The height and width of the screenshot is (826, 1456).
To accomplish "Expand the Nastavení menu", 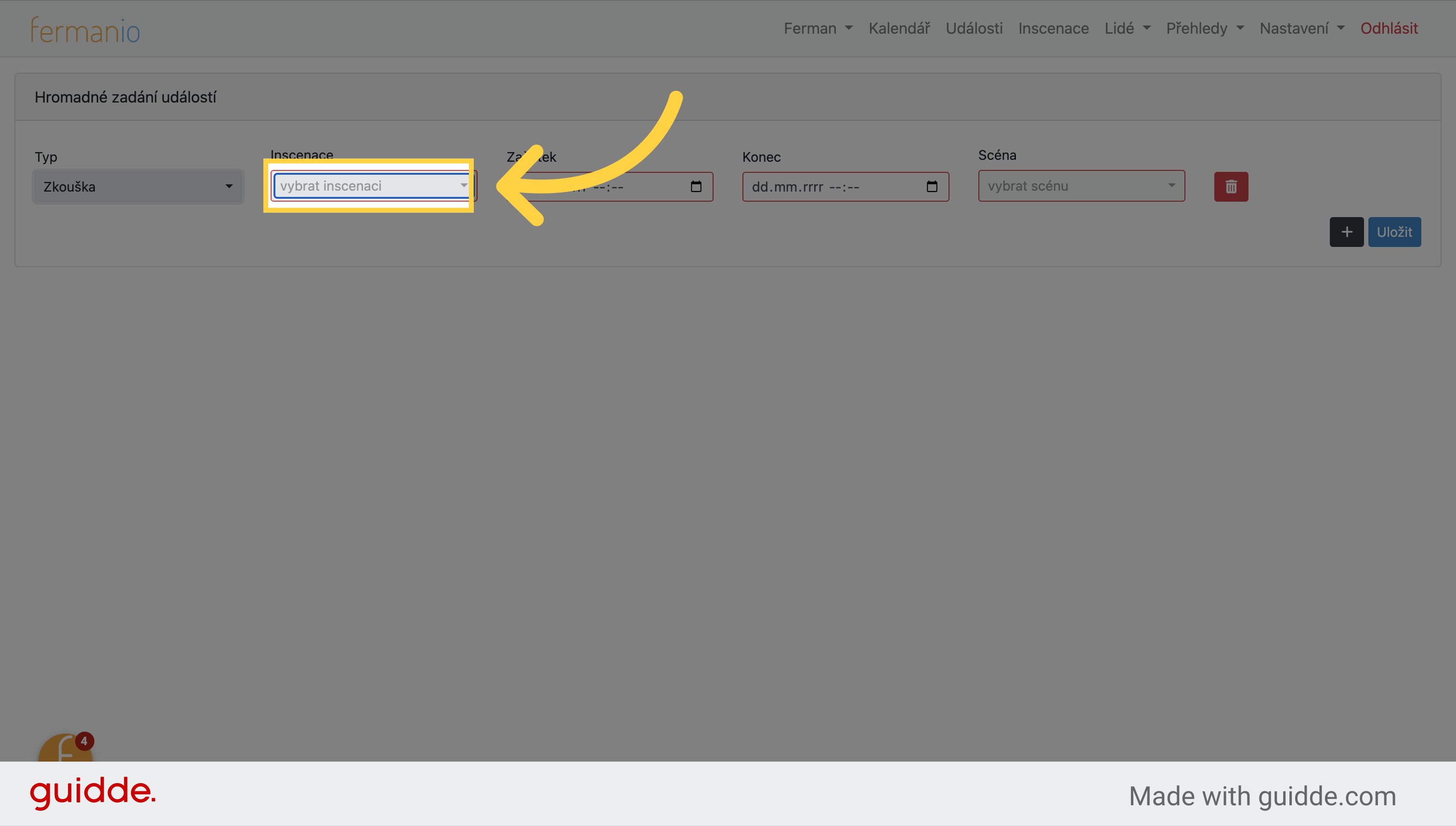I will (x=1301, y=28).
